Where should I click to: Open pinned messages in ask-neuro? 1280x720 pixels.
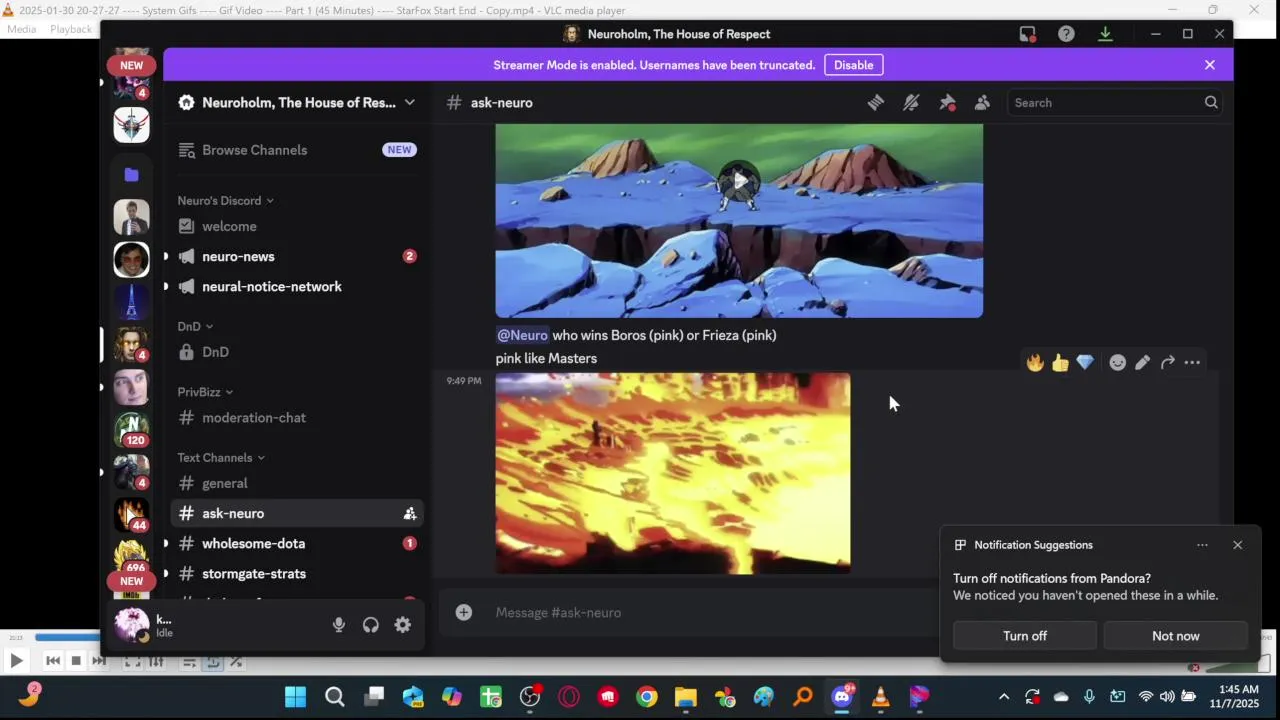point(947,102)
